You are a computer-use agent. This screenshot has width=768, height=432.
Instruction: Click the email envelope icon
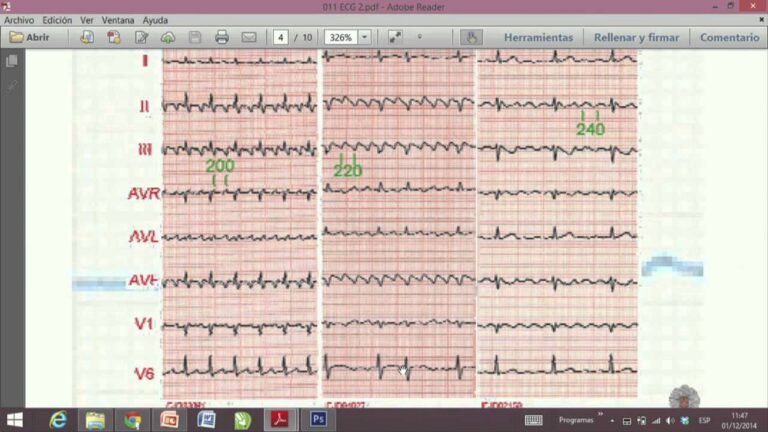pos(249,37)
